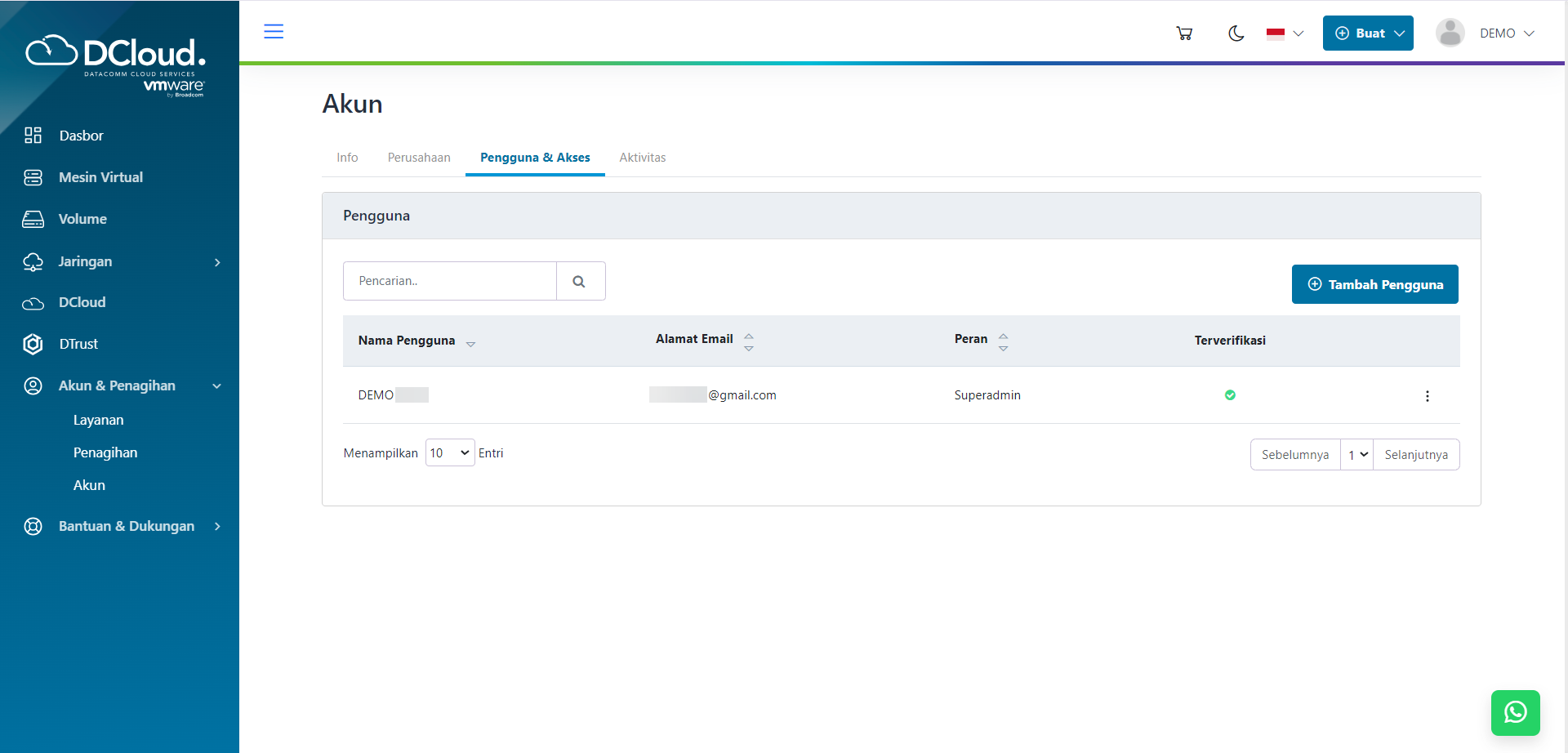Open the language flag dropdown
The image size is (1568, 753).
pyautogui.click(x=1285, y=33)
